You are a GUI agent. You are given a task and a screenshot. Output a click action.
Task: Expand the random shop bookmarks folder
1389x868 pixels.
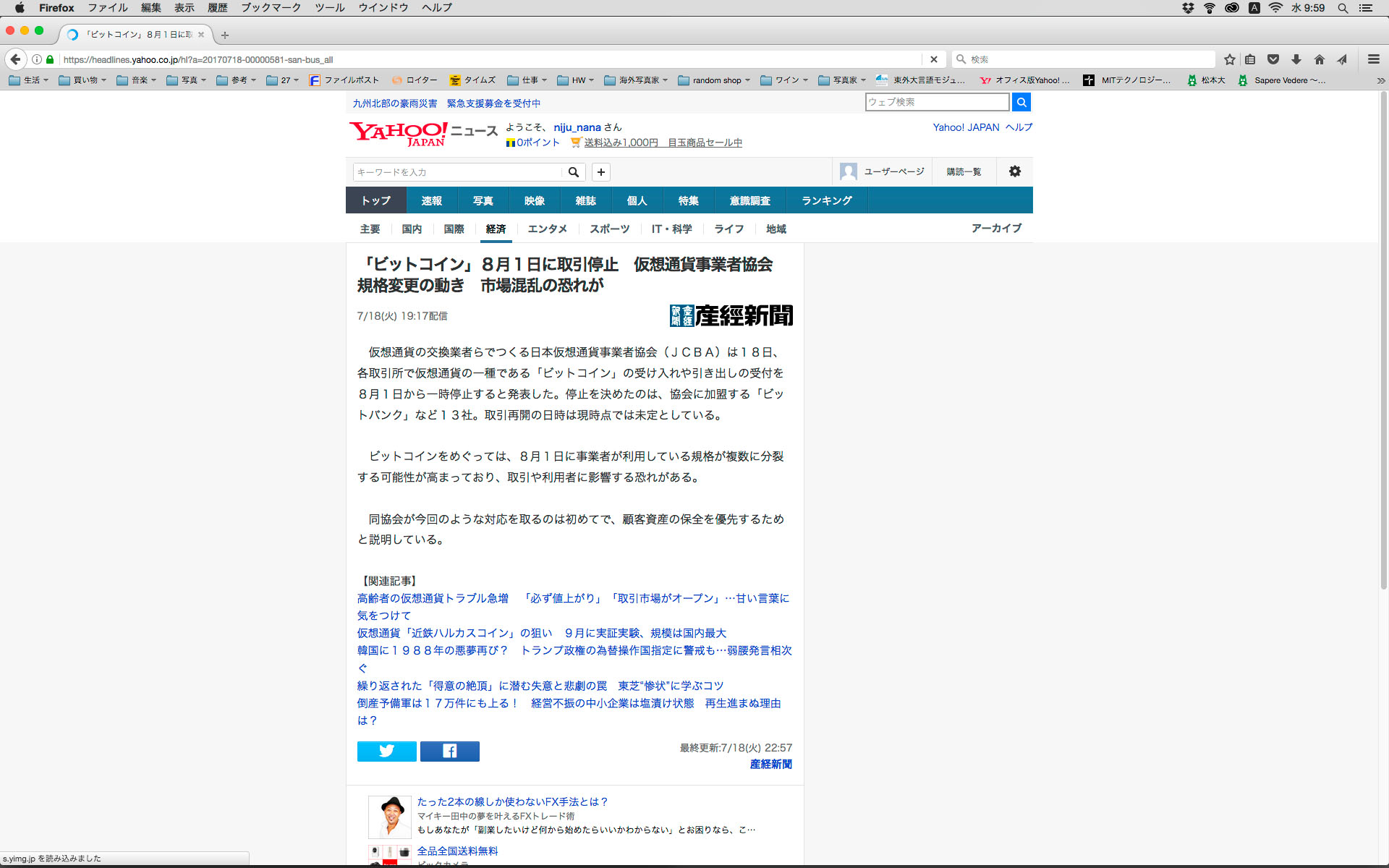tap(714, 80)
